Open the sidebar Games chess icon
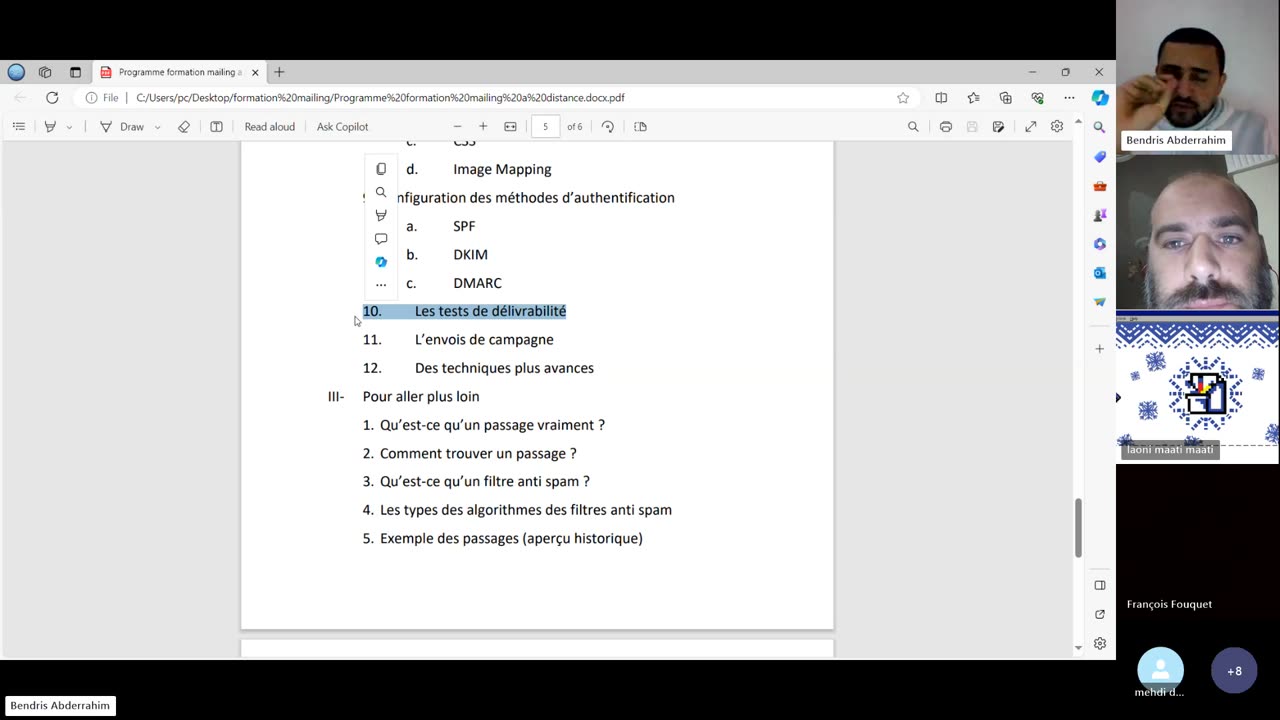The height and width of the screenshot is (720, 1280). tap(1100, 215)
